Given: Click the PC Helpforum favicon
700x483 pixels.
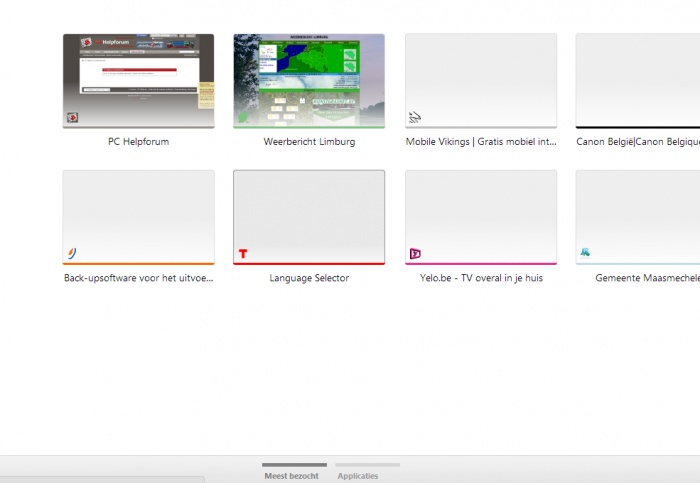Looking at the screenshot, I should pyautogui.click(x=72, y=117).
